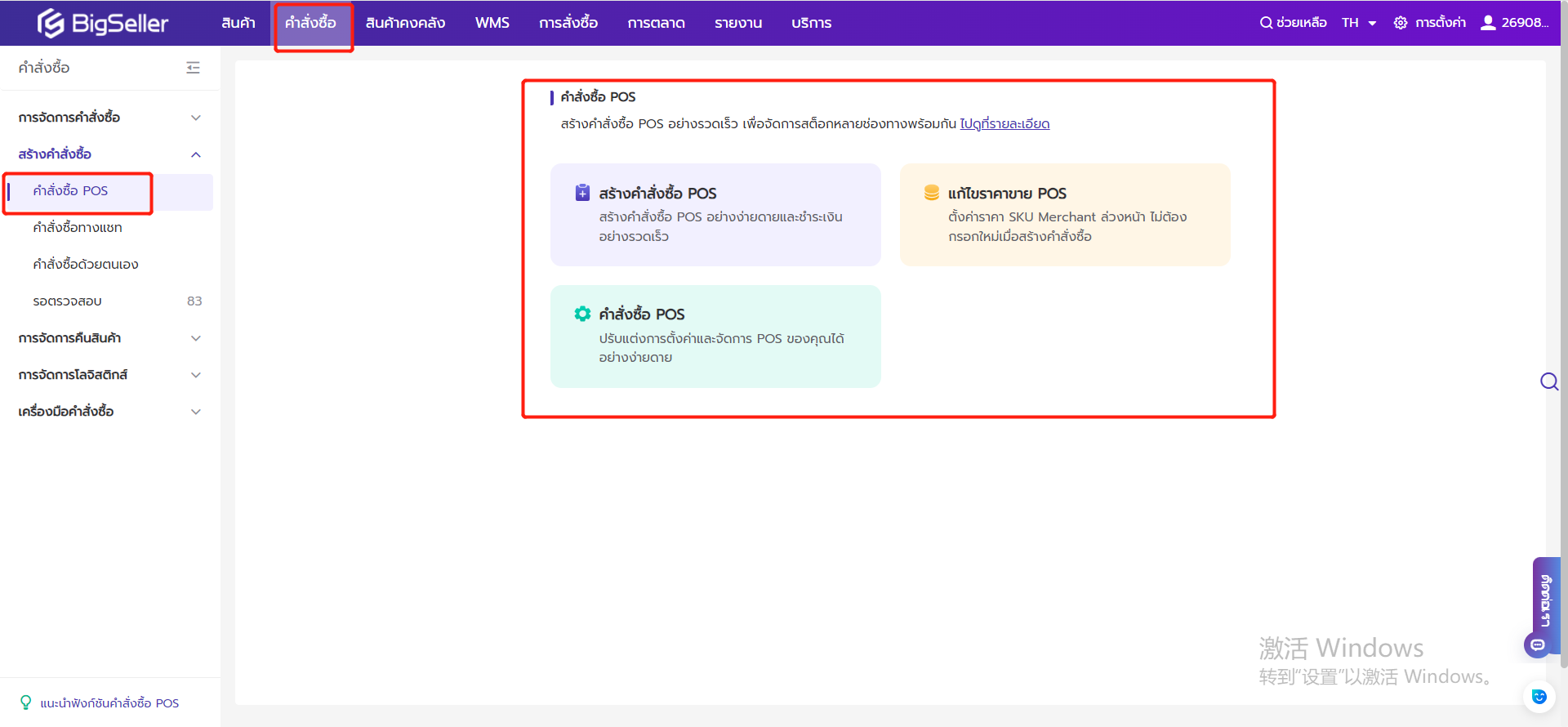Image resolution: width=1568 pixels, height=727 pixels.
Task: Click the BigSeller logo icon
Action: pyautogui.click(x=51, y=23)
